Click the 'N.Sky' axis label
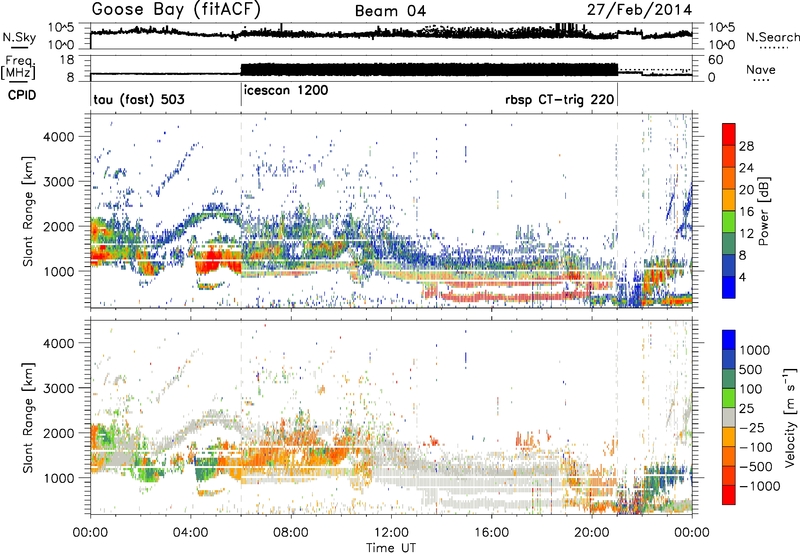The height and width of the screenshot is (554, 800). point(19,37)
